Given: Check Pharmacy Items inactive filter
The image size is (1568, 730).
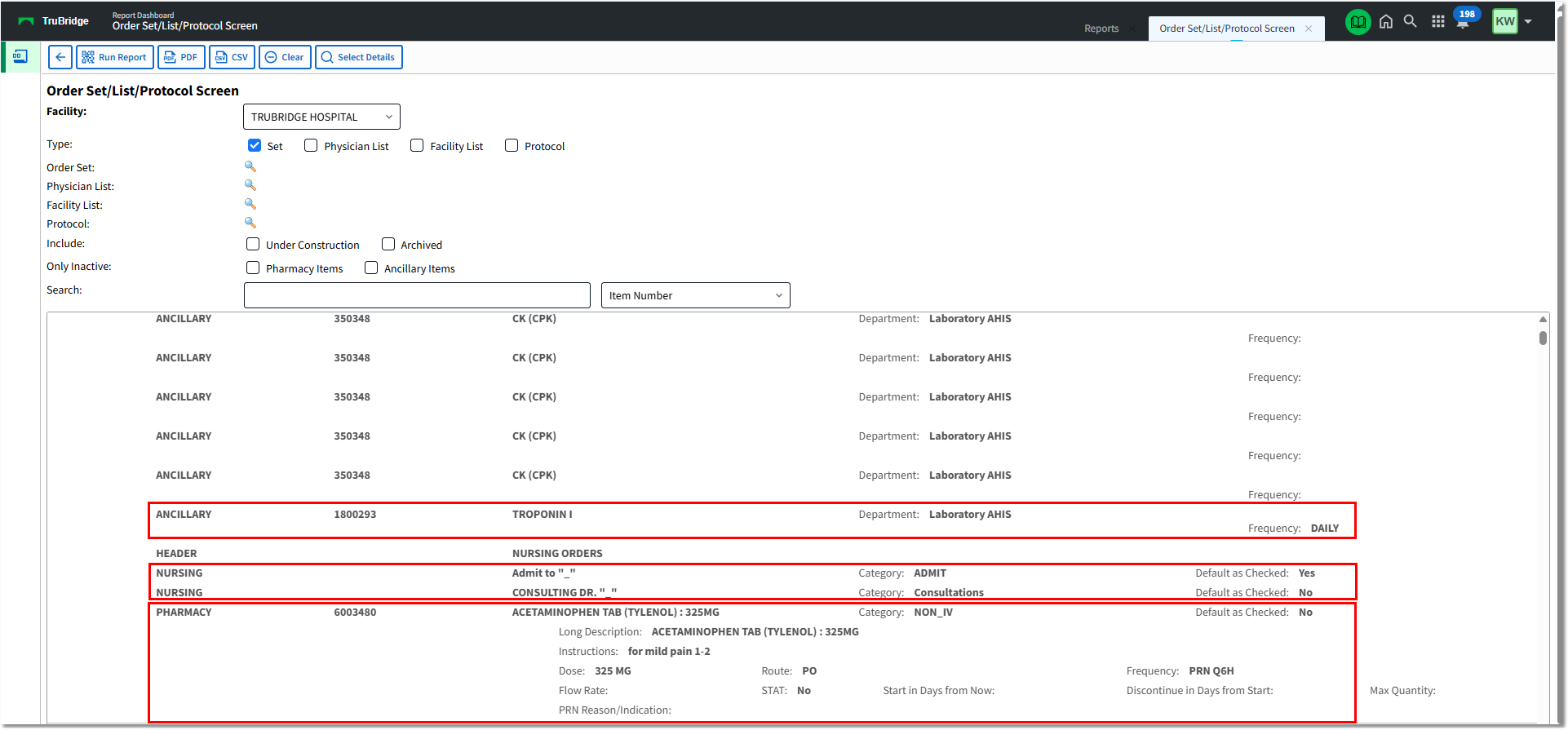Looking at the screenshot, I should tap(253, 268).
